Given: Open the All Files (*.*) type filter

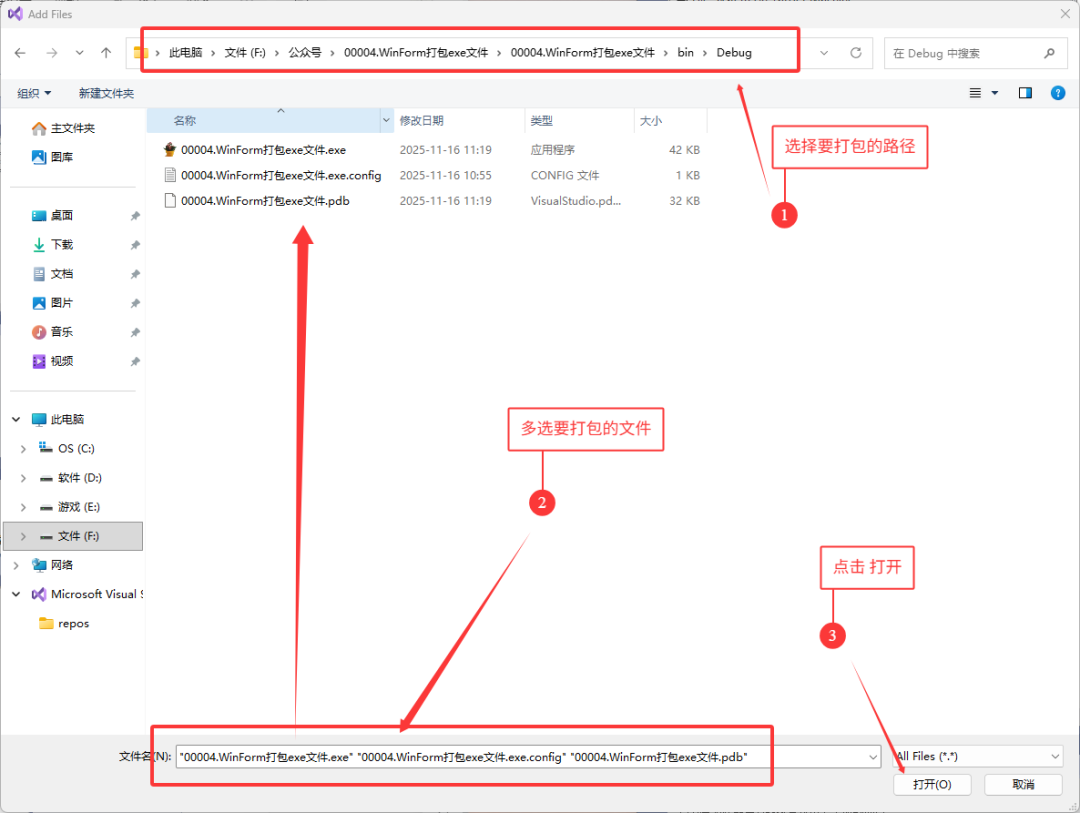Looking at the screenshot, I should click(x=979, y=757).
